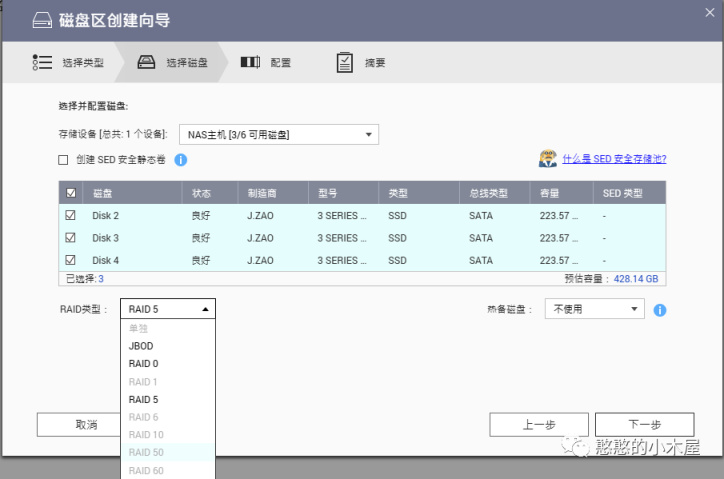Click the clipboard icon for Summary step
Image resolution: width=724 pixels, height=479 pixels.
(x=344, y=62)
